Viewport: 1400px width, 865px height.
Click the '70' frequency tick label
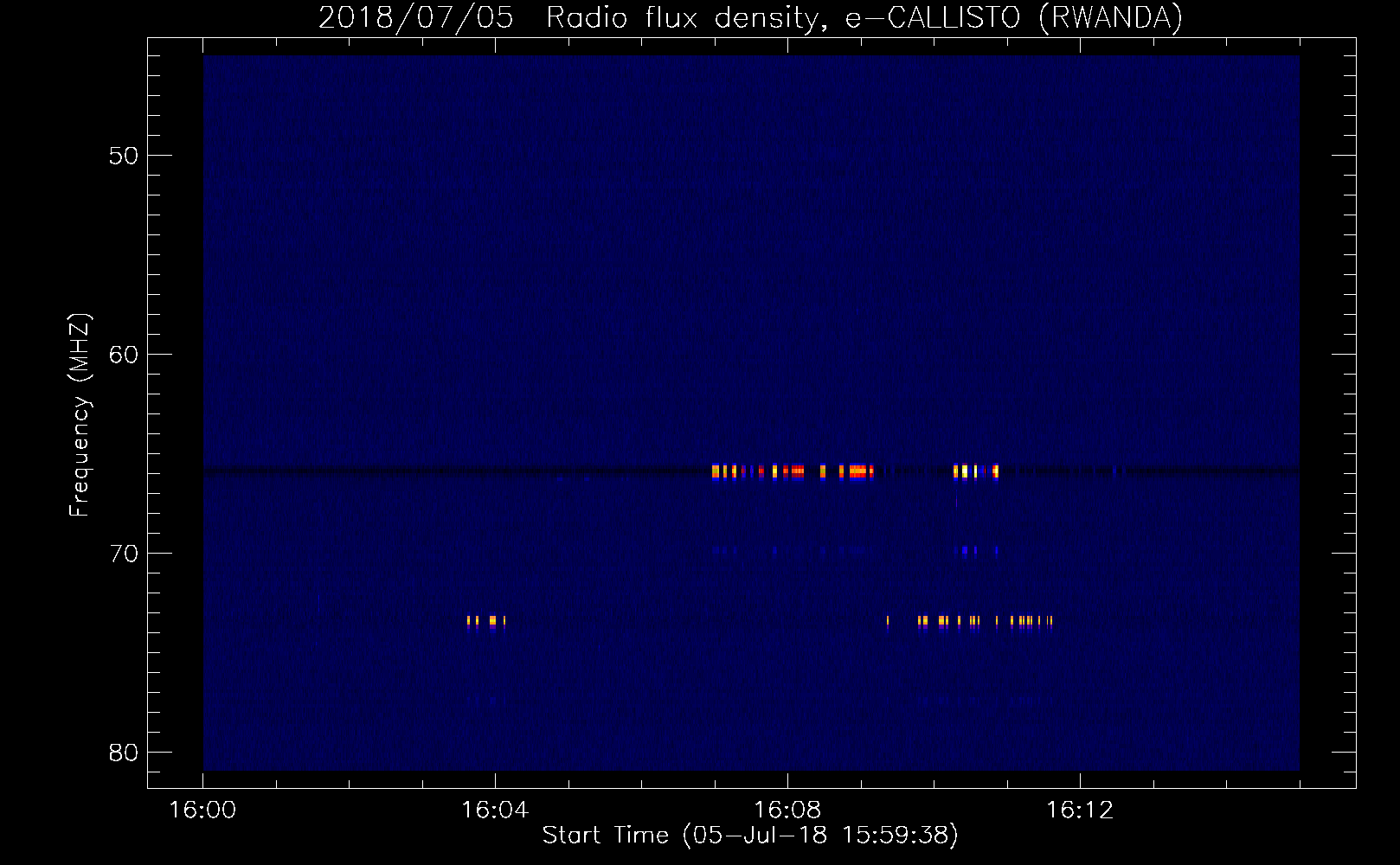point(125,554)
